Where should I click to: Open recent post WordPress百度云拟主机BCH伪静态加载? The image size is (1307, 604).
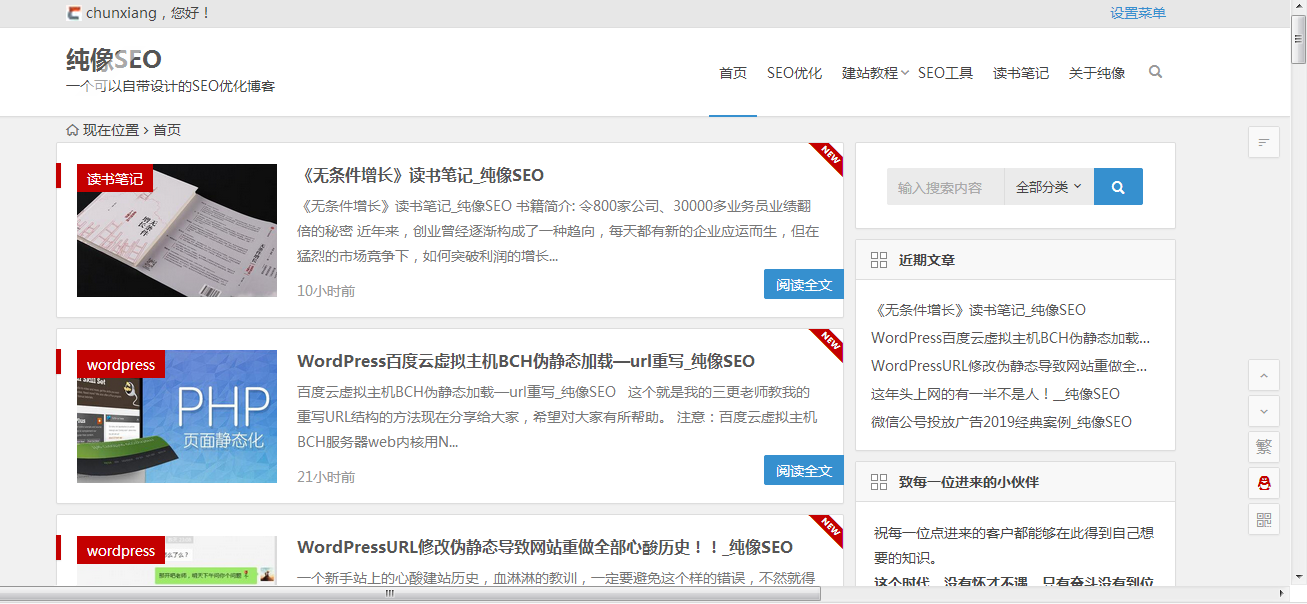(1010, 338)
